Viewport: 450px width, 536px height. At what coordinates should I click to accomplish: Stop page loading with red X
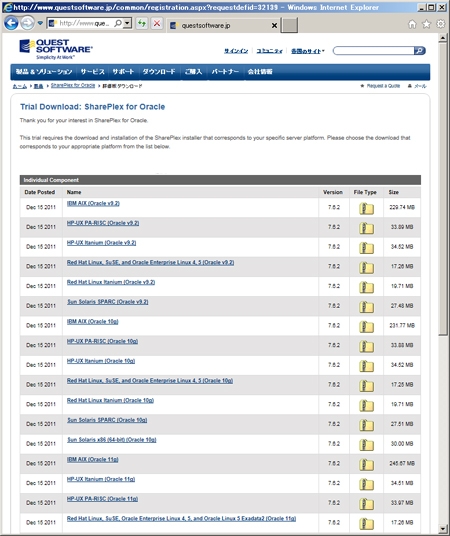pos(157,23)
